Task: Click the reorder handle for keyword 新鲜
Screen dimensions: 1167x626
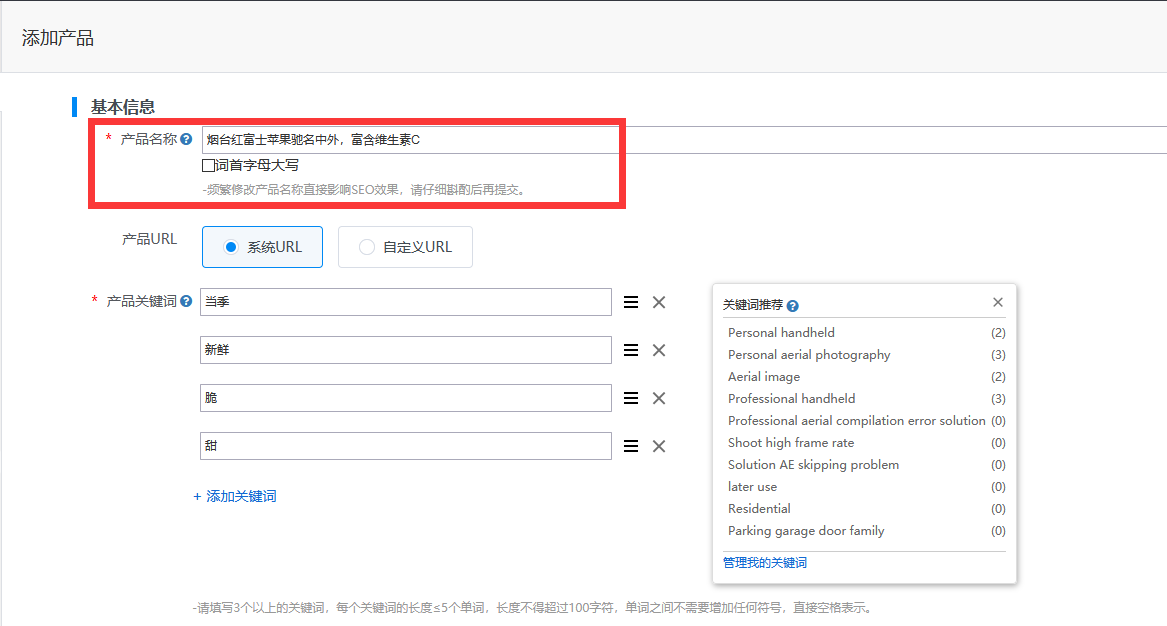Action: pyautogui.click(x=631, y=350)
